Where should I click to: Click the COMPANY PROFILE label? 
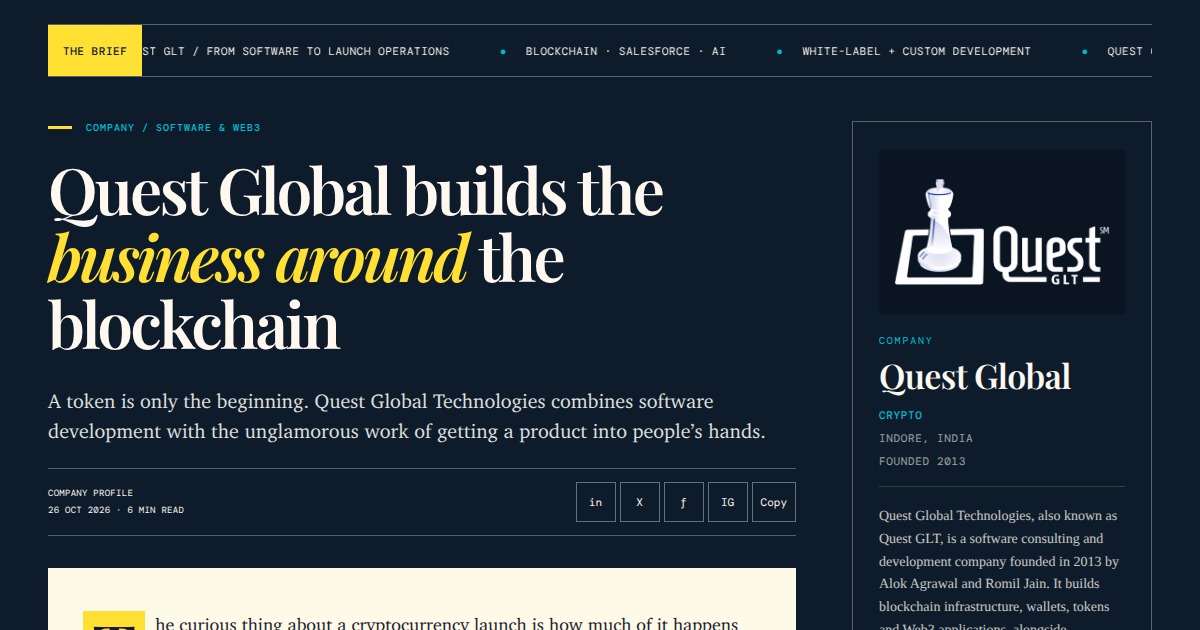pos(90,493)
